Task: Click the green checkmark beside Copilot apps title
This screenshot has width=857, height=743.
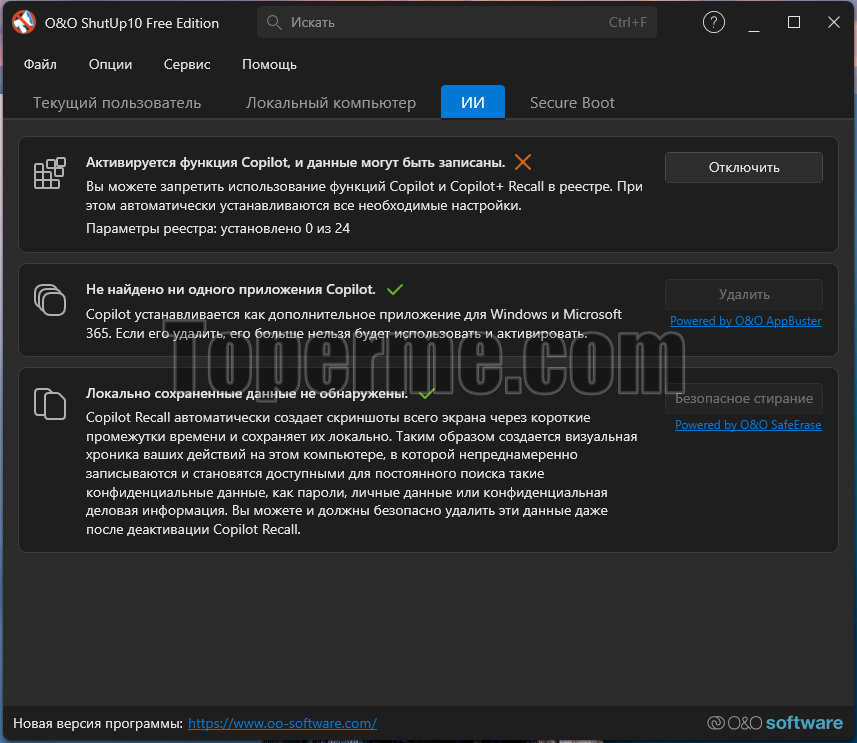Action: (x=395, y=289)
